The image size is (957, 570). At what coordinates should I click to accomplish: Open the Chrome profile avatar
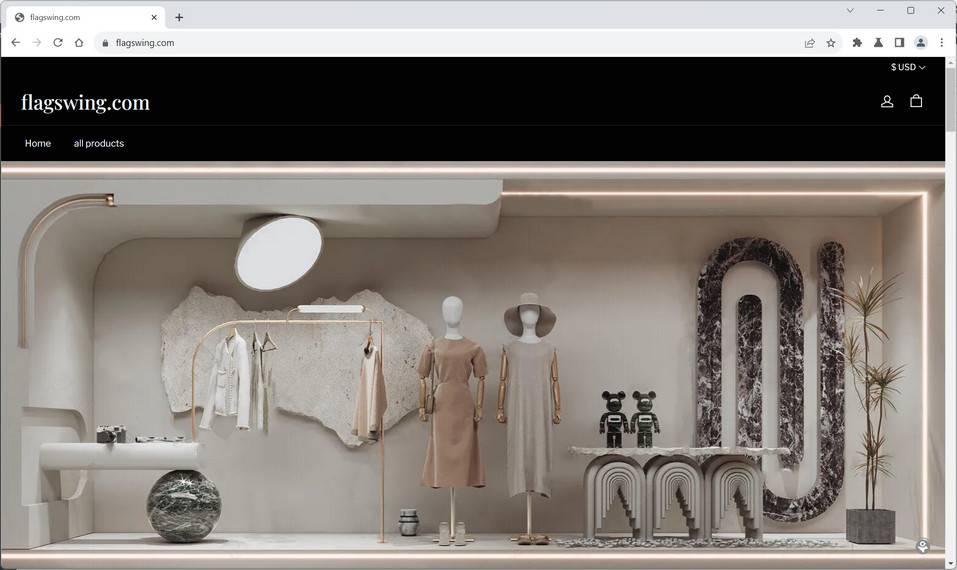click(920, 43)
